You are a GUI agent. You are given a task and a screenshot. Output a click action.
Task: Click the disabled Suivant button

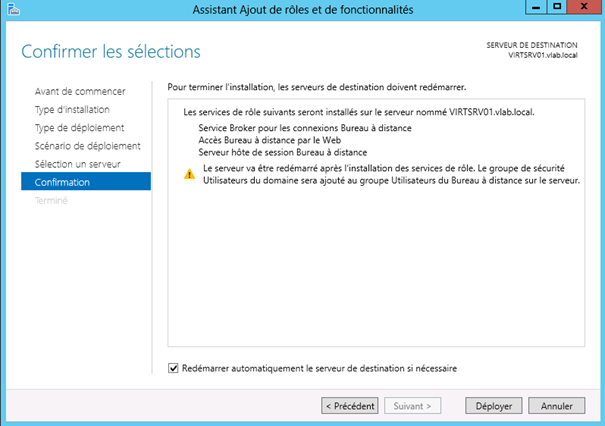tap(411, 406)
